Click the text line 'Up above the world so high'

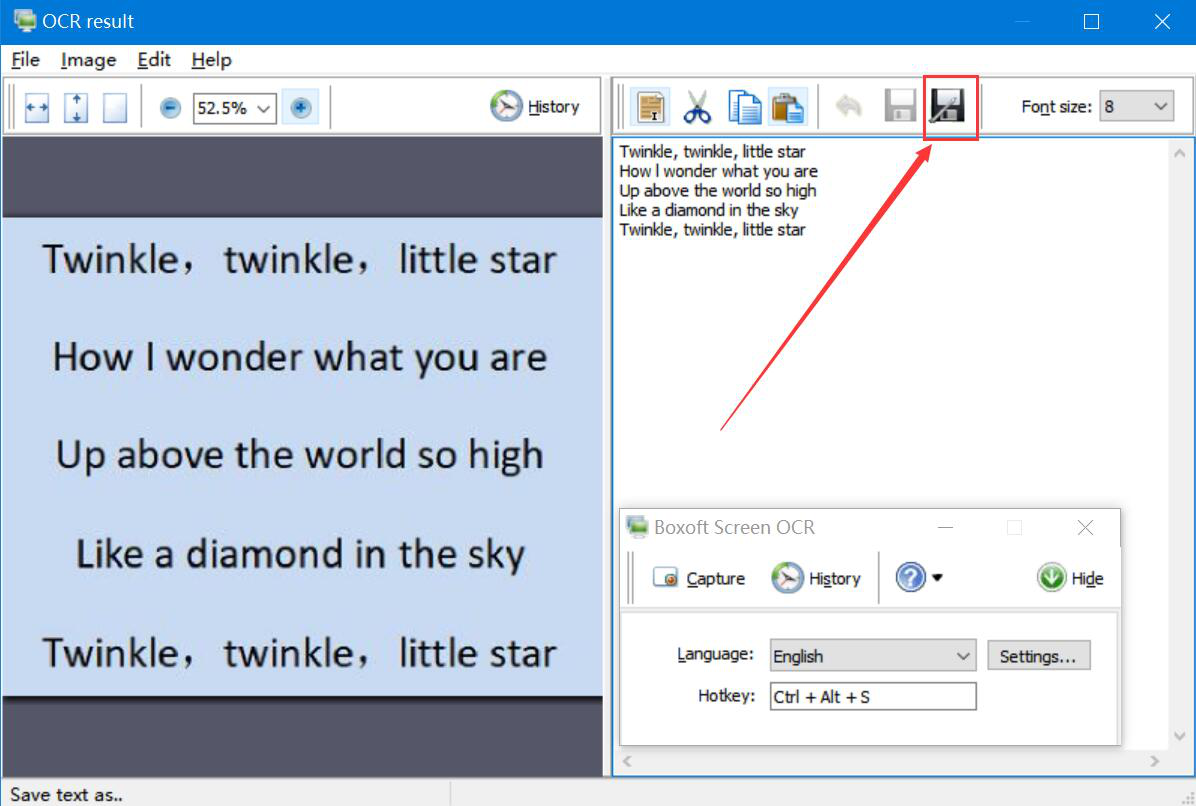717,191
